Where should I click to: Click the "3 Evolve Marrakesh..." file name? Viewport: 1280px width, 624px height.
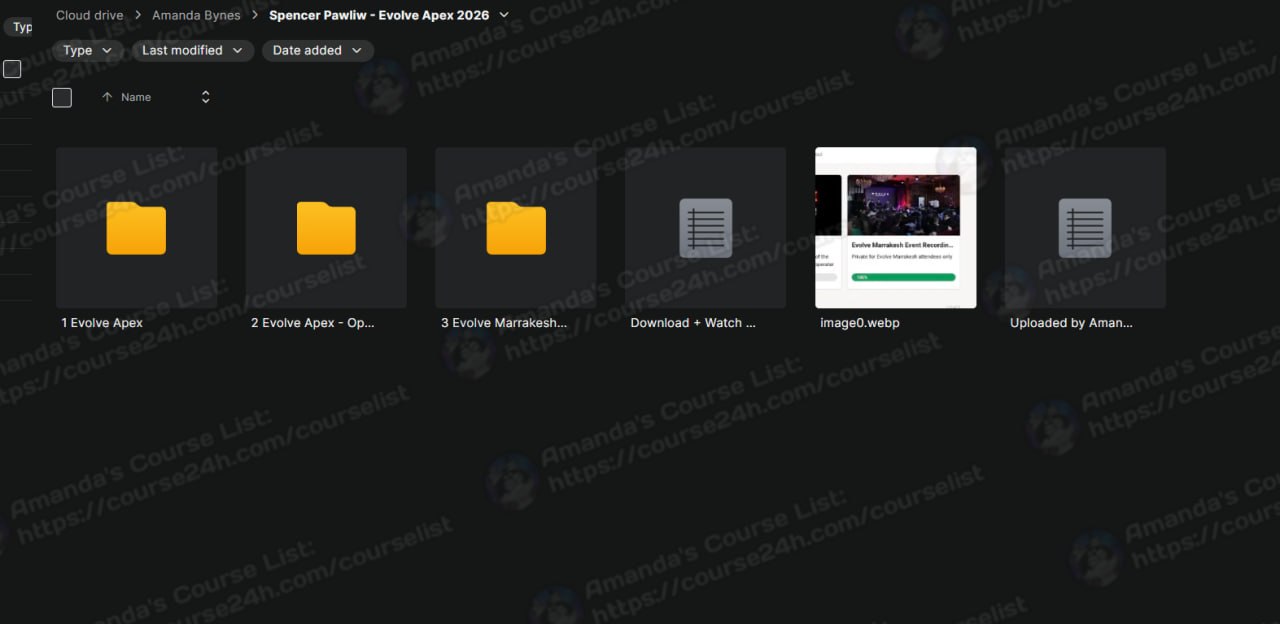point(504,323)
